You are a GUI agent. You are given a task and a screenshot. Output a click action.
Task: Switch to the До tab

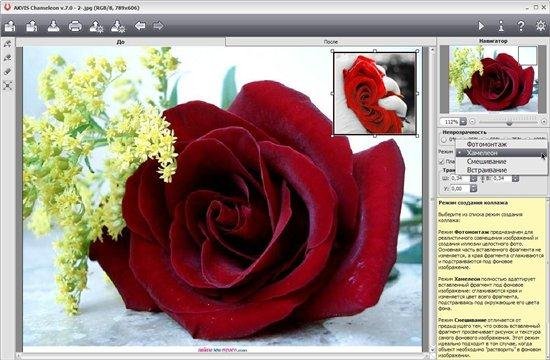tap(120, 42)
